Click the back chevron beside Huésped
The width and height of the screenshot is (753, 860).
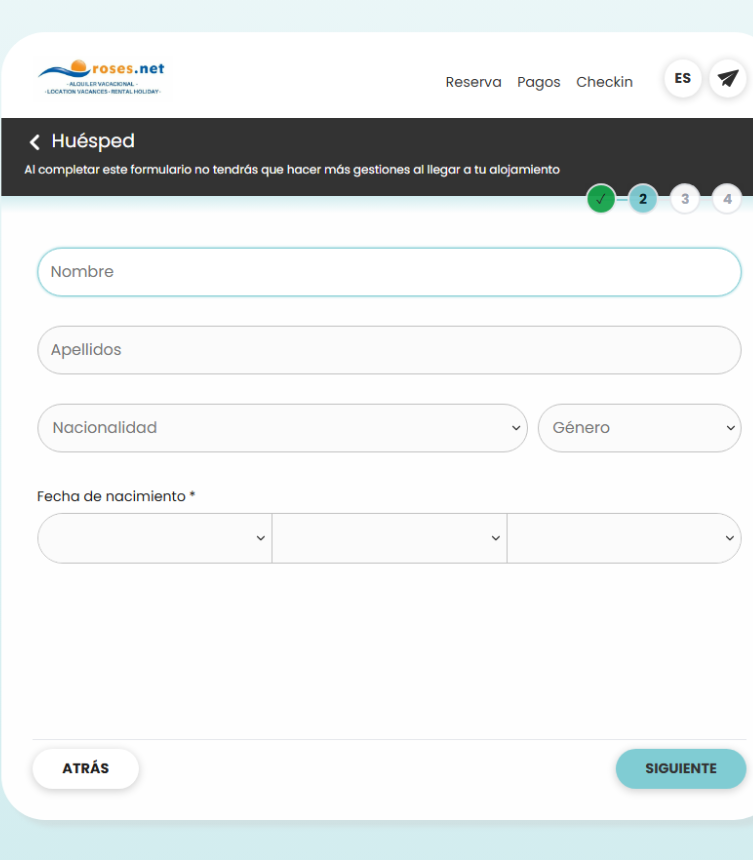coord(35,142)
